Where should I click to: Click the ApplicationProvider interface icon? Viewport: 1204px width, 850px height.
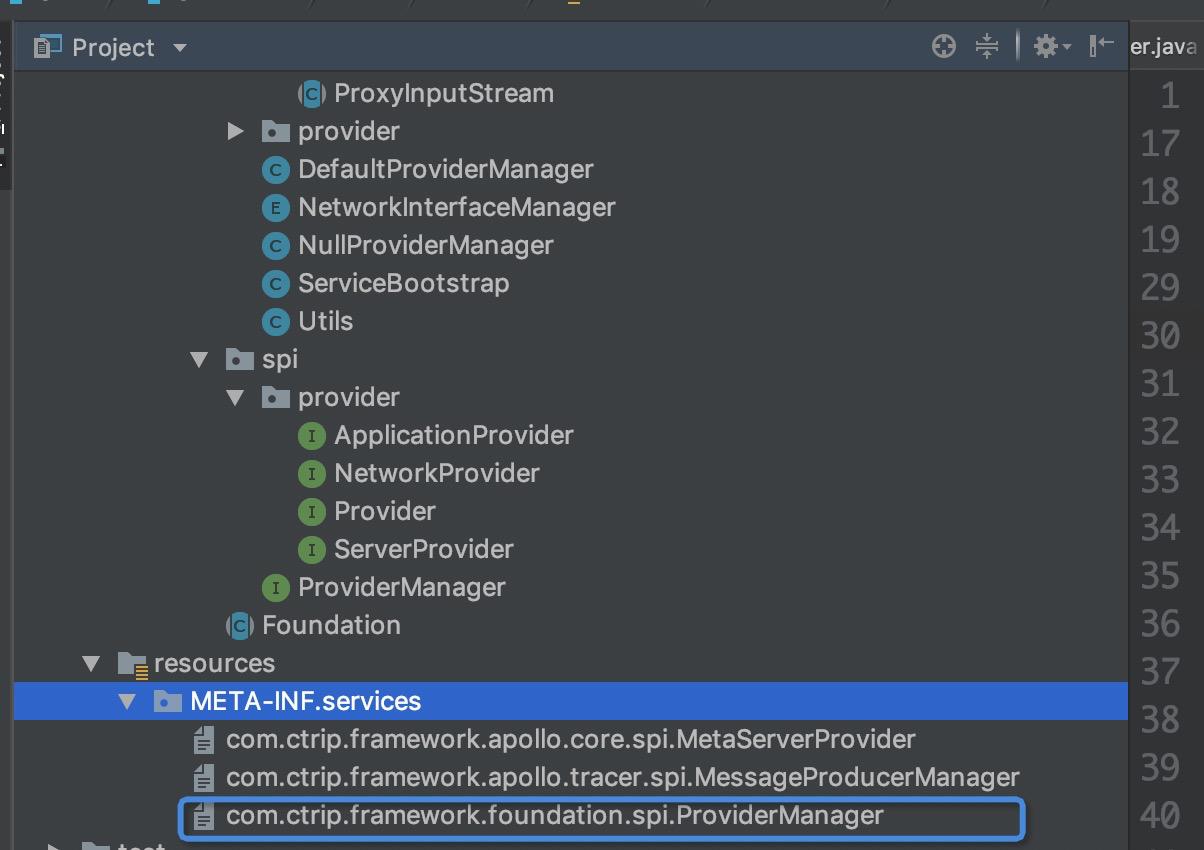pos(312,436)
